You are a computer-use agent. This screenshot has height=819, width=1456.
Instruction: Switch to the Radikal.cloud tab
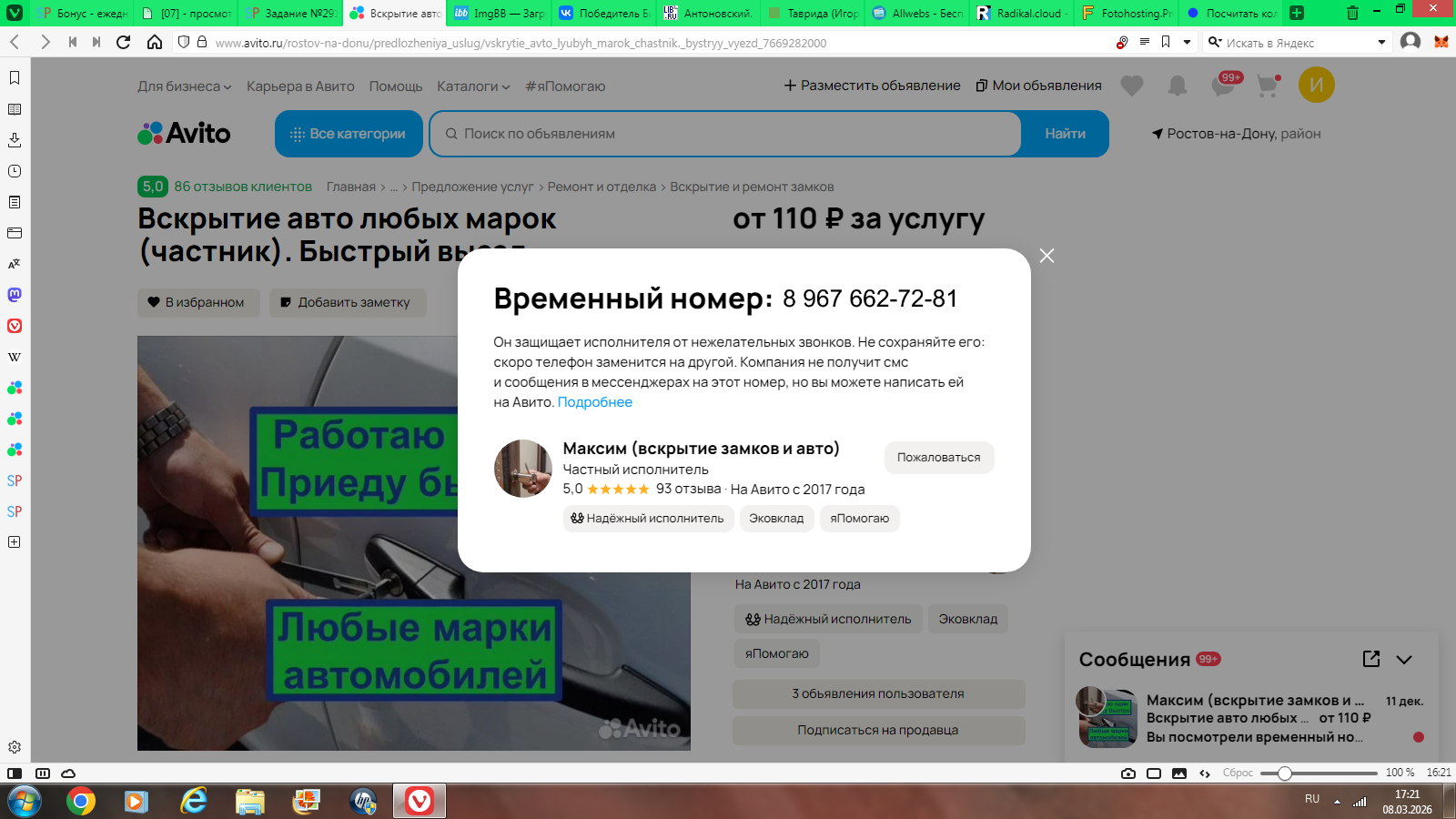coord(1021,13)
